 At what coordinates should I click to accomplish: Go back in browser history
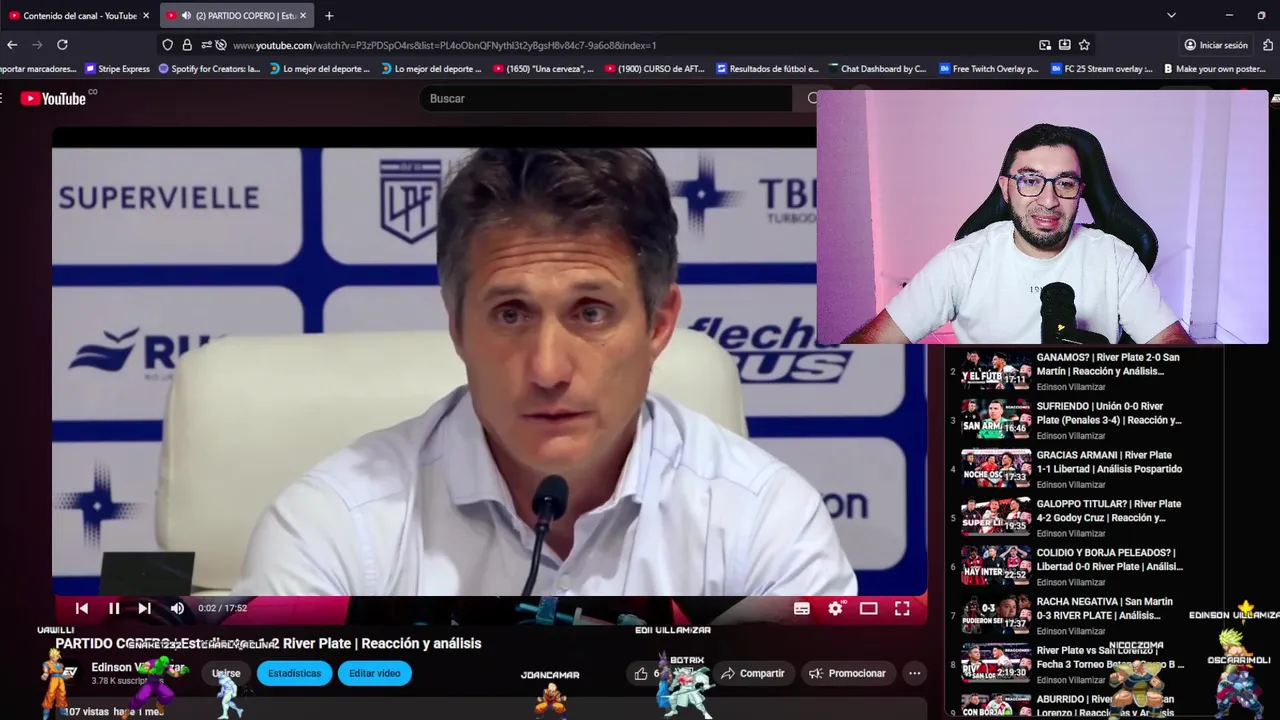pos(12,45)
